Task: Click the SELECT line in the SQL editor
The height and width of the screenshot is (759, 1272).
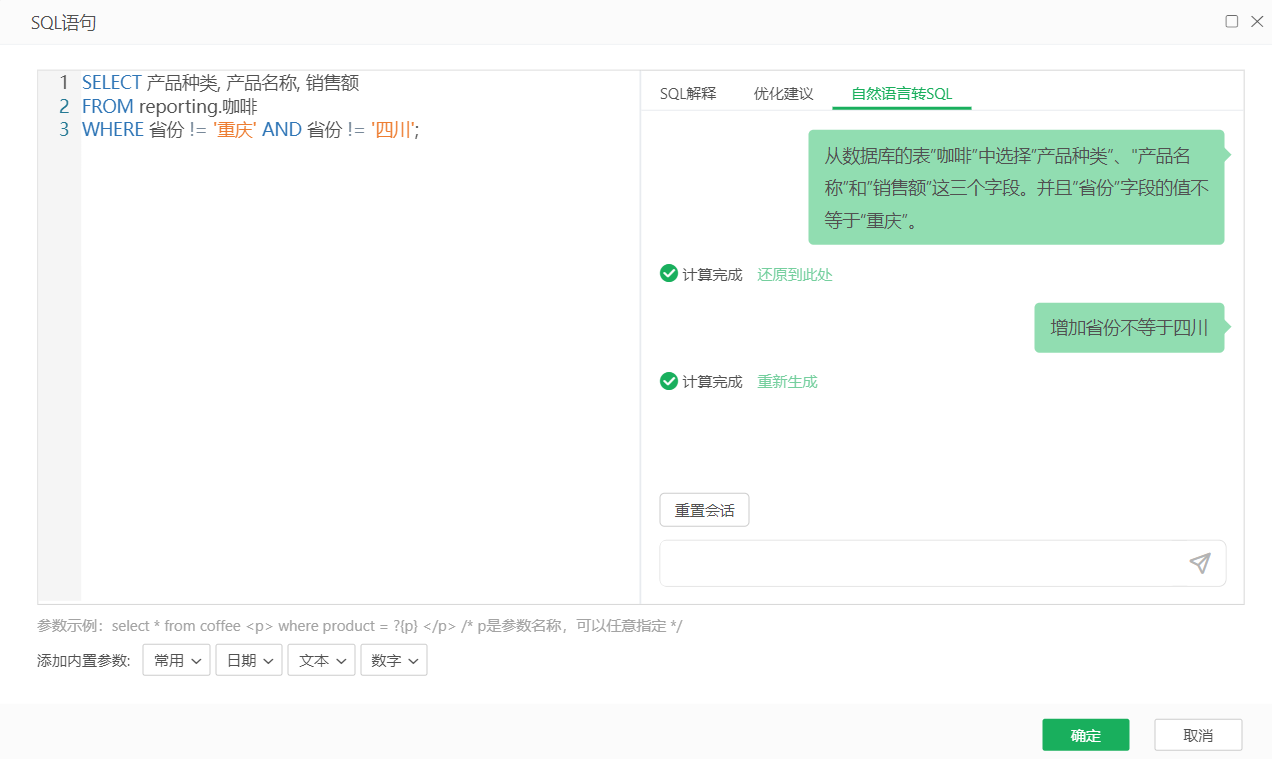Action: pyautogui.click(x=220, y=83)
